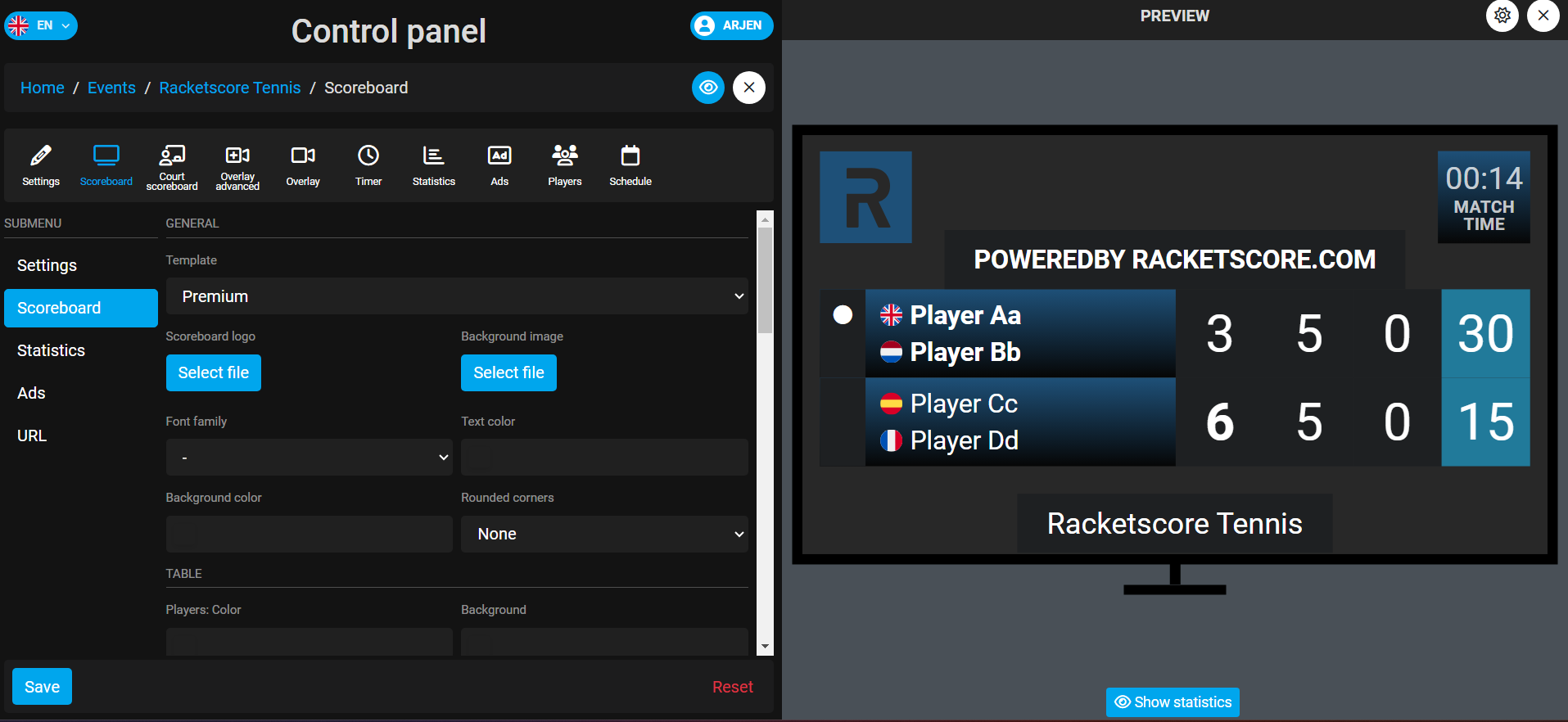
Task: Open the Ads toolbar item
Action: (x=499, y=165)
